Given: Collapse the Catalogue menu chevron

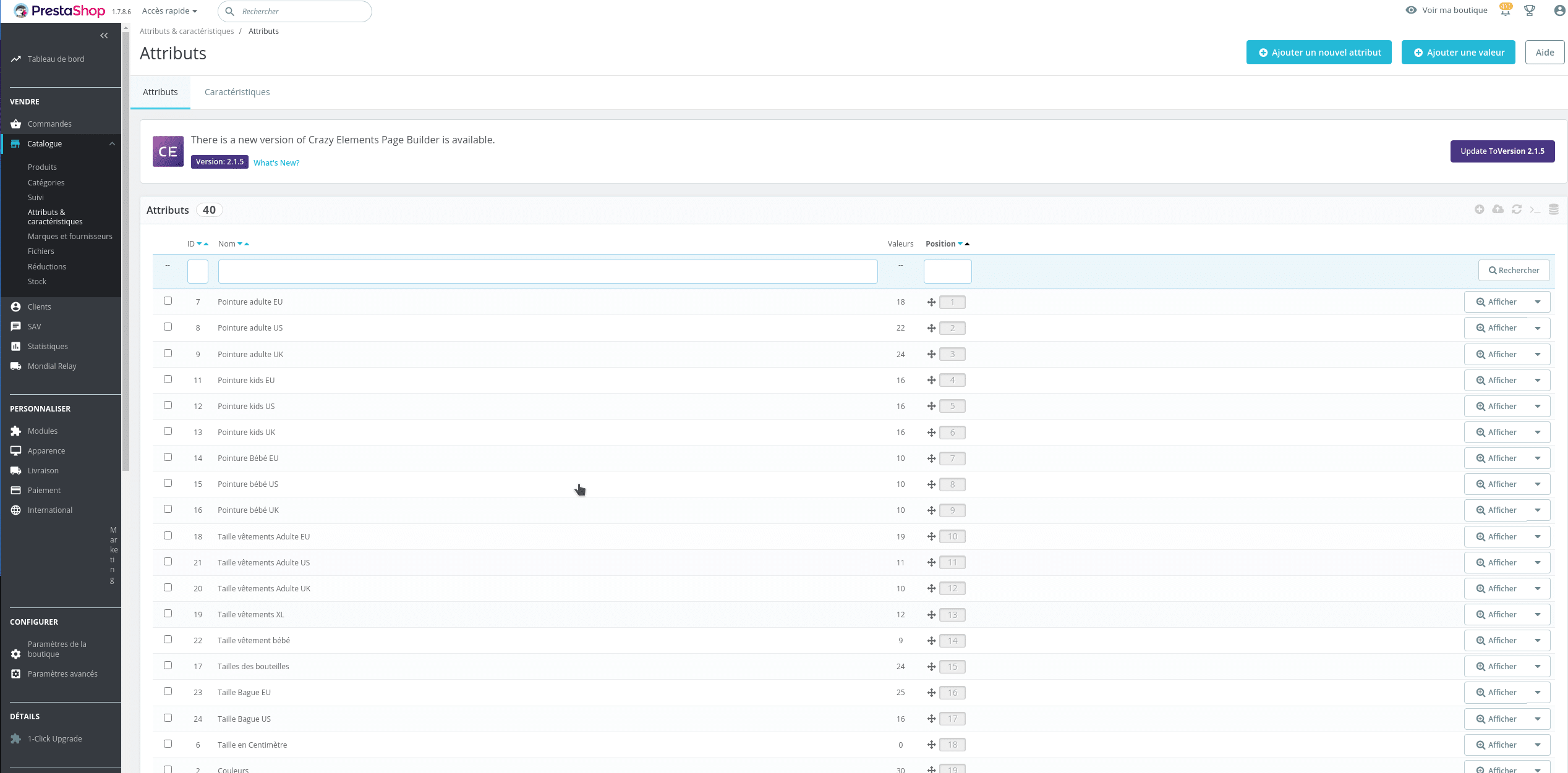Looking at the screenshot, I should (x=112, y=144).
